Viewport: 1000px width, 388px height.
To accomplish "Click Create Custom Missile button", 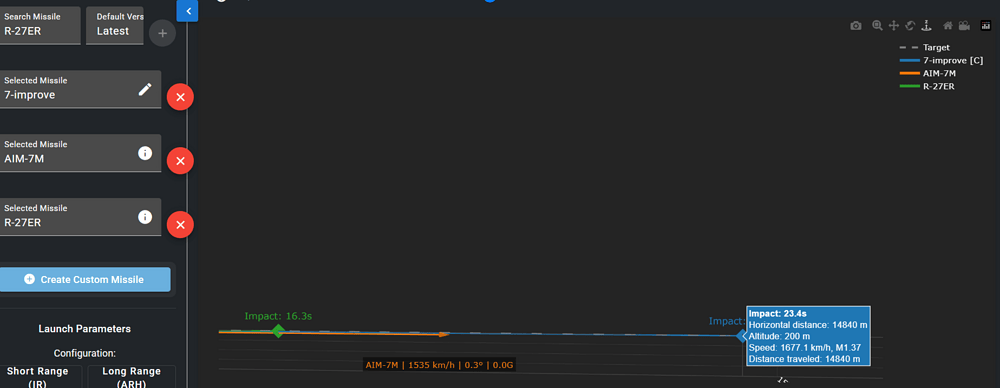I will 85,280.
